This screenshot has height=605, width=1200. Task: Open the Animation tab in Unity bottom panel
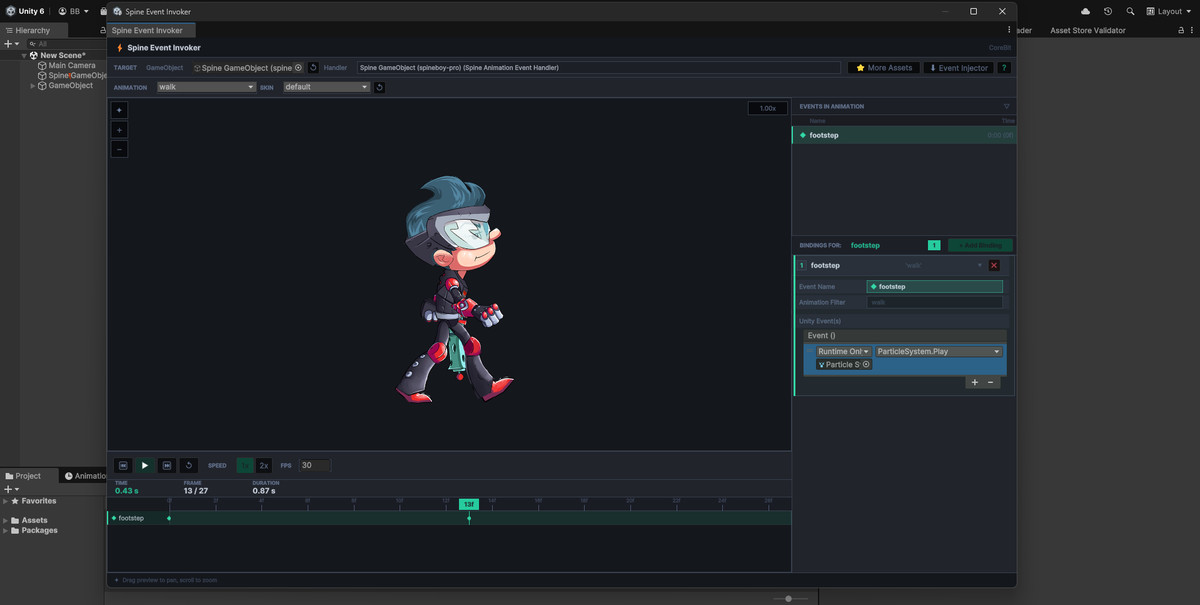click(x=85, y=476)
